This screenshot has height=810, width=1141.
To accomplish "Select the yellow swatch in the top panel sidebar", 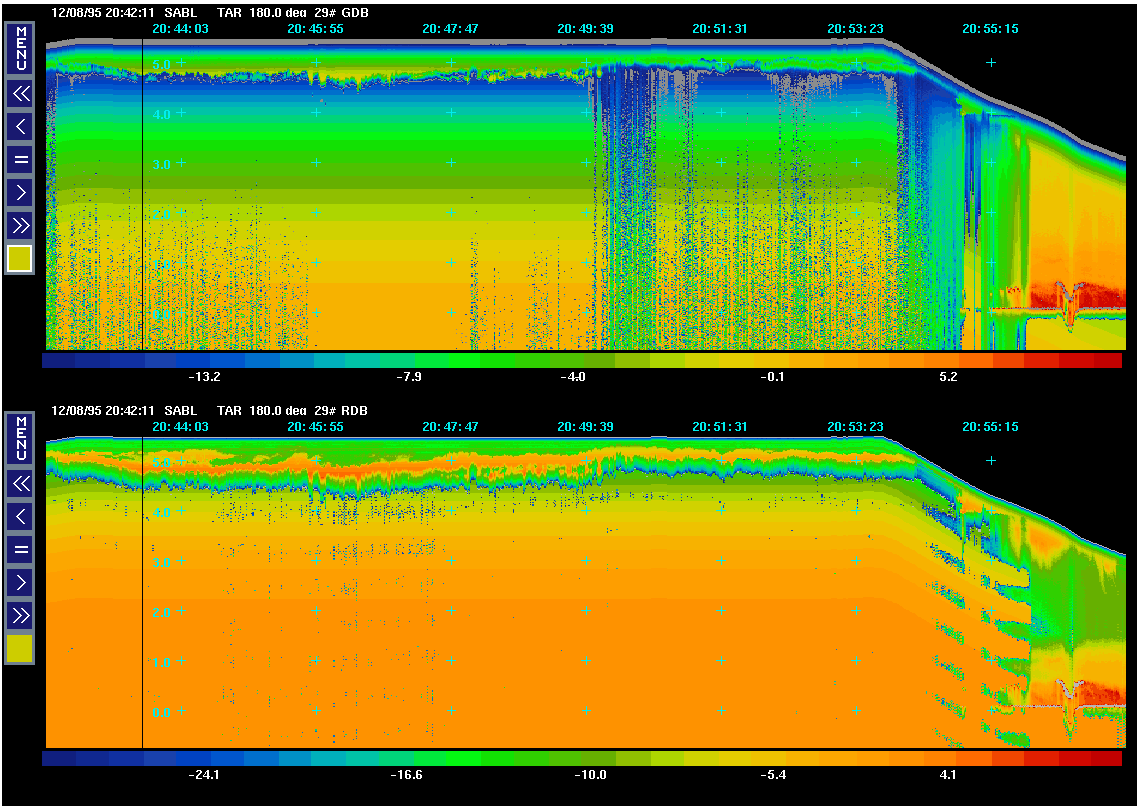I will (20, 259).
